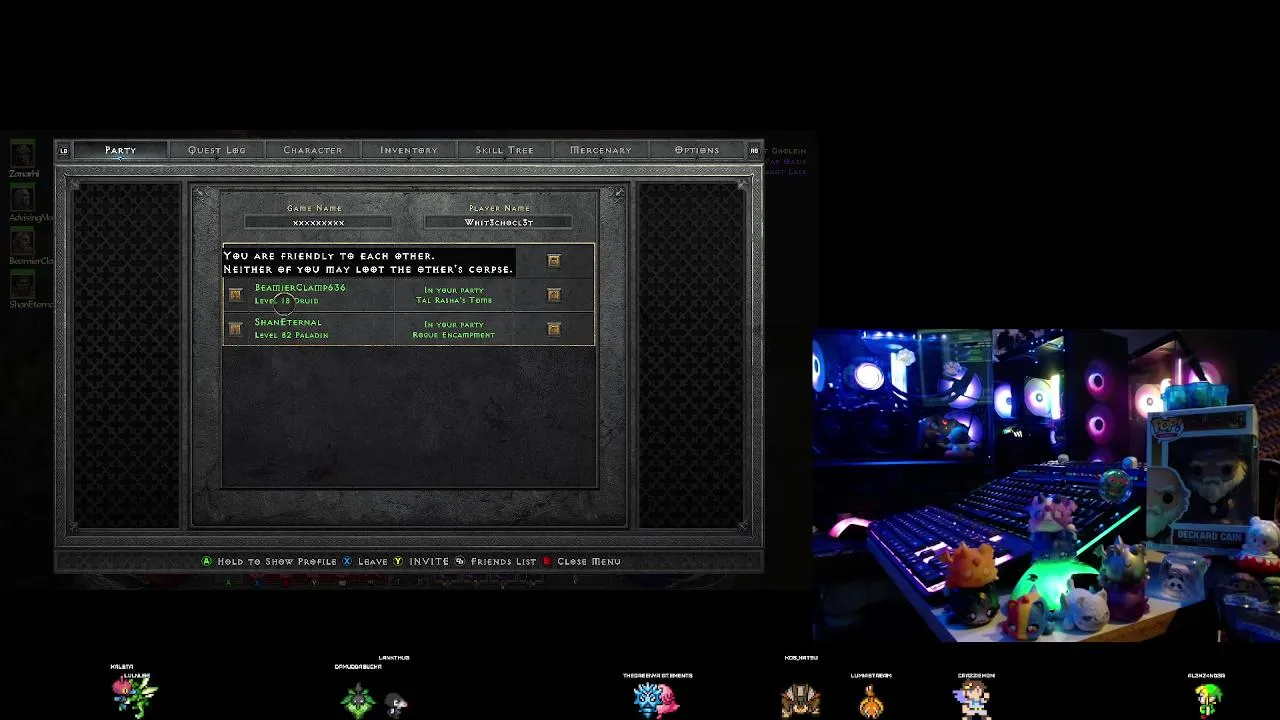Open the Character tab
1280x720 pixels.
pyautogui.click(x=313, y=150)
